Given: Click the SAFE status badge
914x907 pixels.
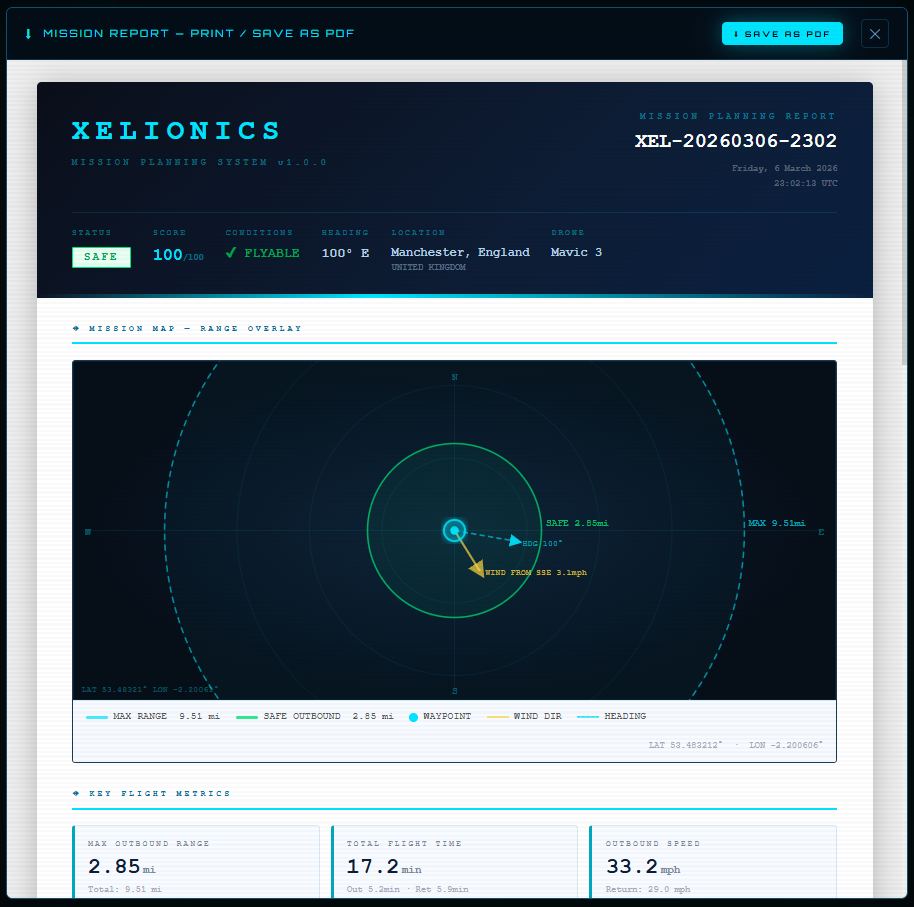Looking at the screenshot, I should pos(101,257).
